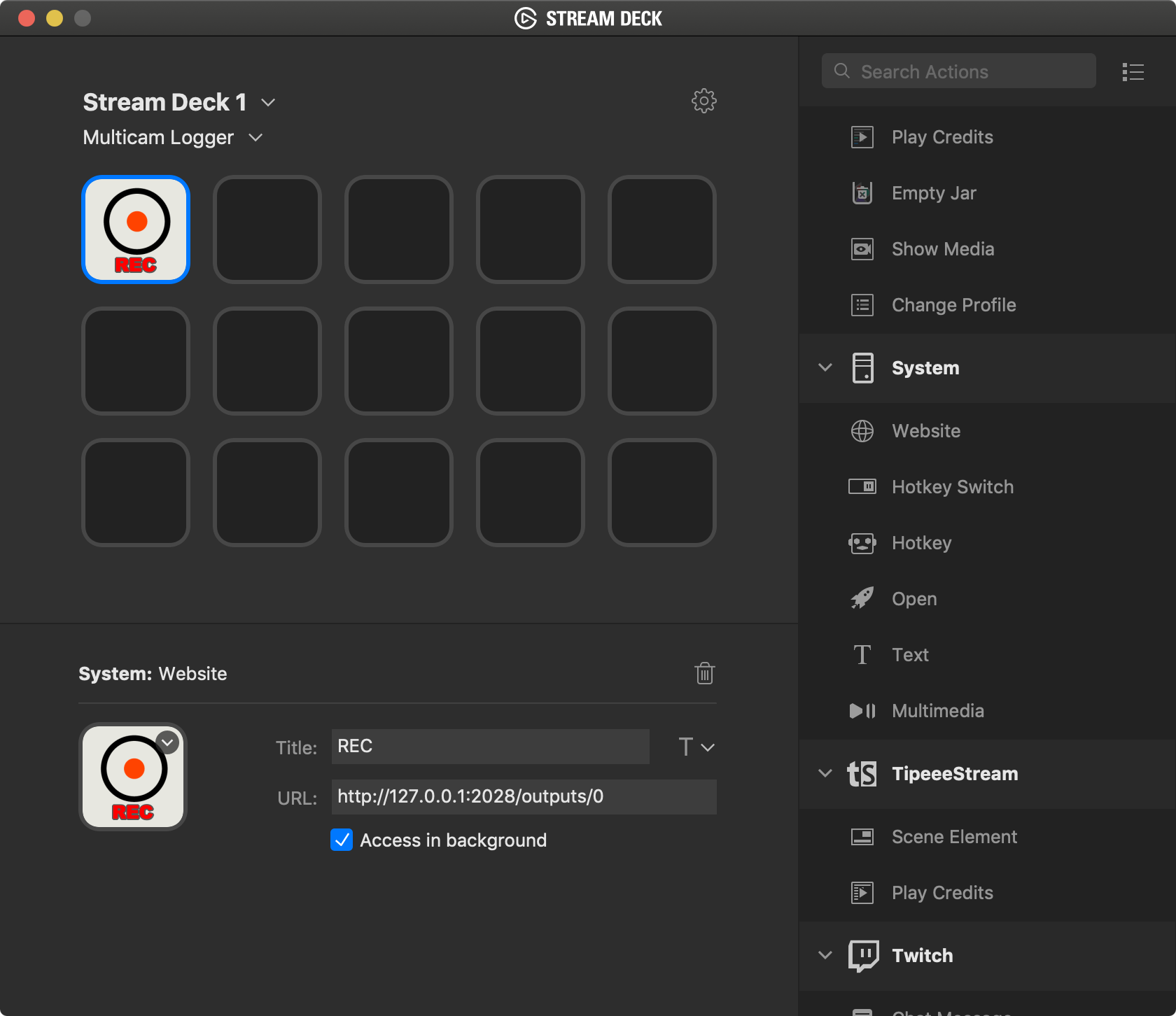
Task: Click the Text action label
Action: [910, 655]
